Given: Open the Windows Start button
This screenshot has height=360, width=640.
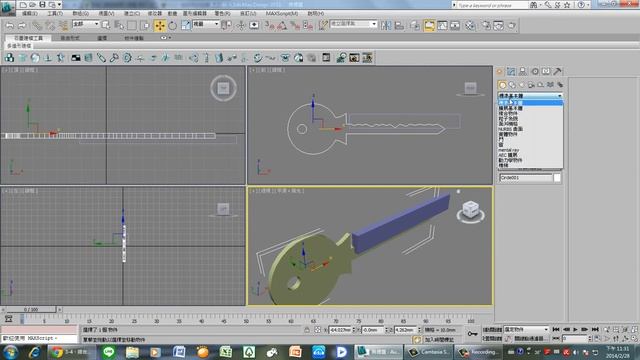Looking at the screenshot, I should pyautogui.click(x=10, y=352).
